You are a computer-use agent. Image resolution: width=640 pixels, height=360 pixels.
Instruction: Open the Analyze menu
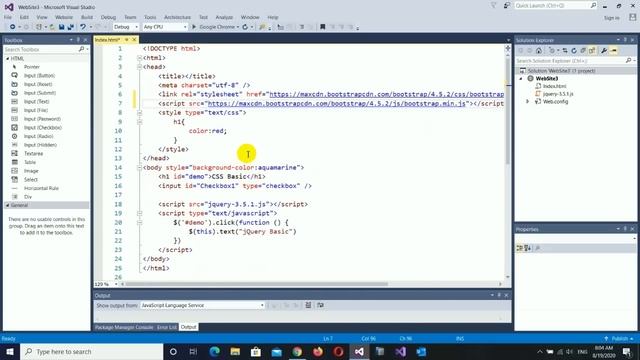coord(224,17)
